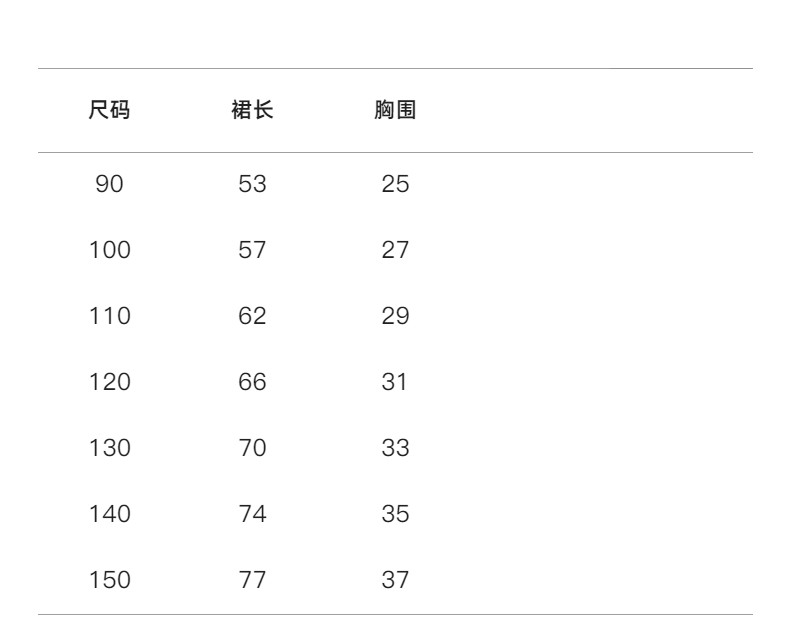Select the size 110 row label
Viewport: 790px width, 617px height.
coord(110,316)
